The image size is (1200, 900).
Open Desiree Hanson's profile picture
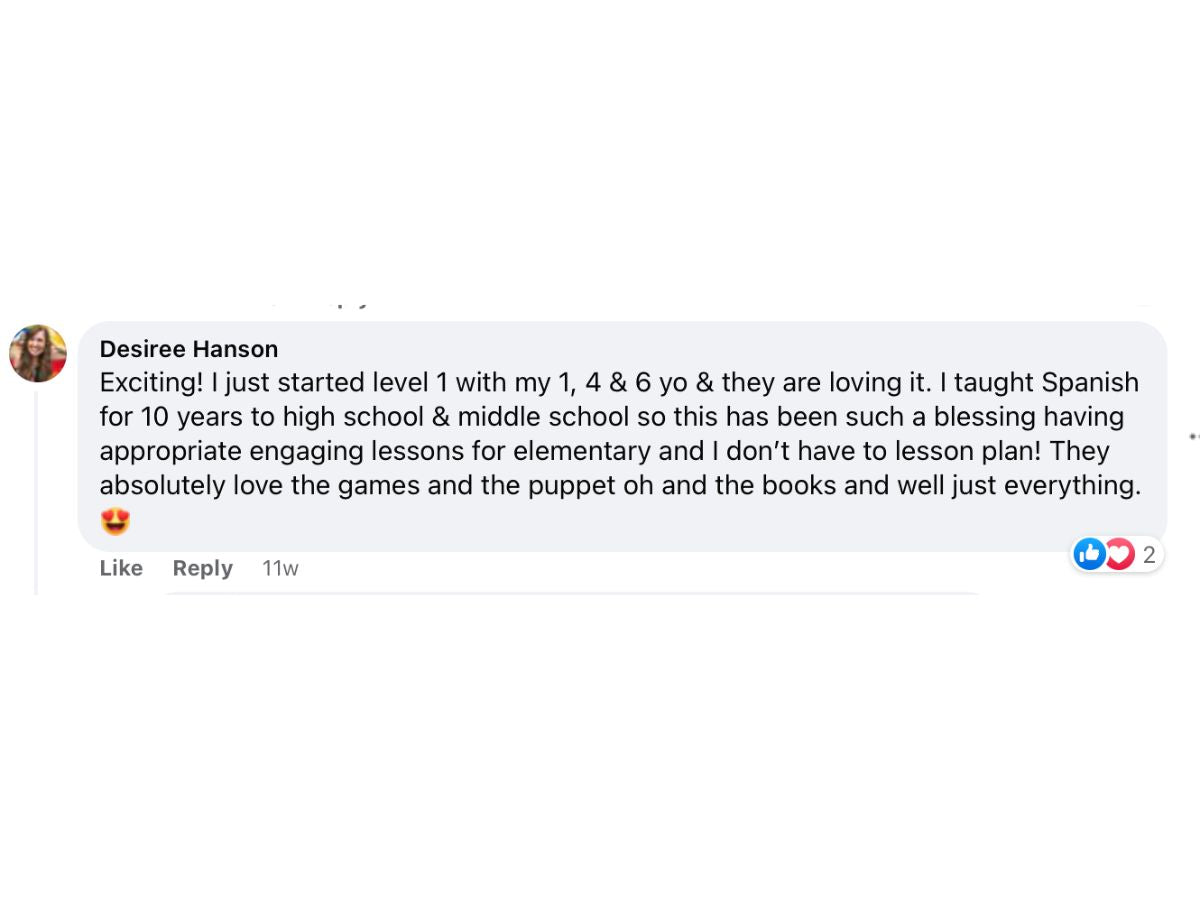(38, 353)
